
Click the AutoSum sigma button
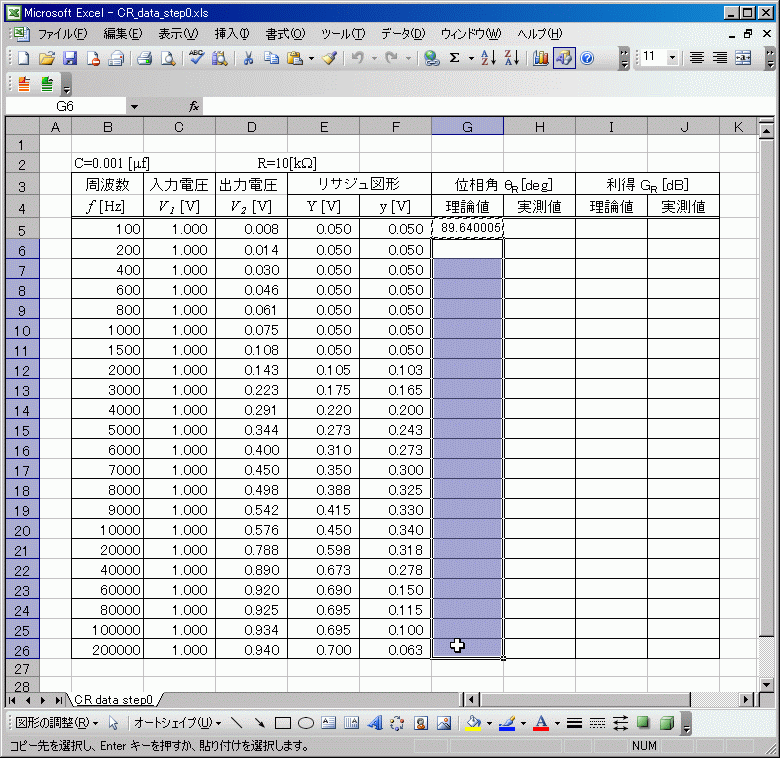[x=455, y=58]
